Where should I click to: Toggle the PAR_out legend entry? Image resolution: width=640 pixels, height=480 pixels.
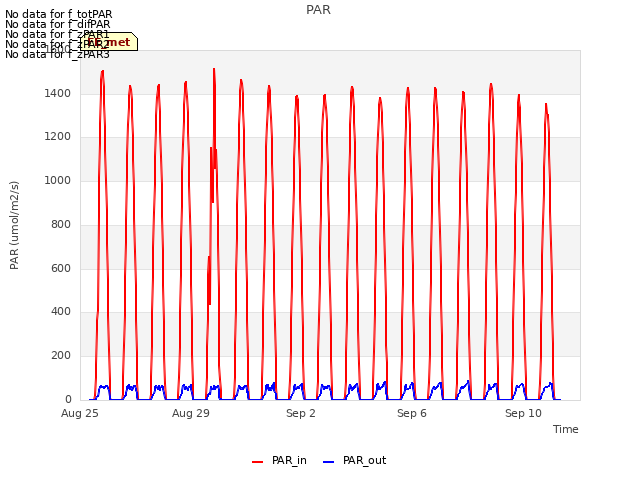click(x=354, y=460)
